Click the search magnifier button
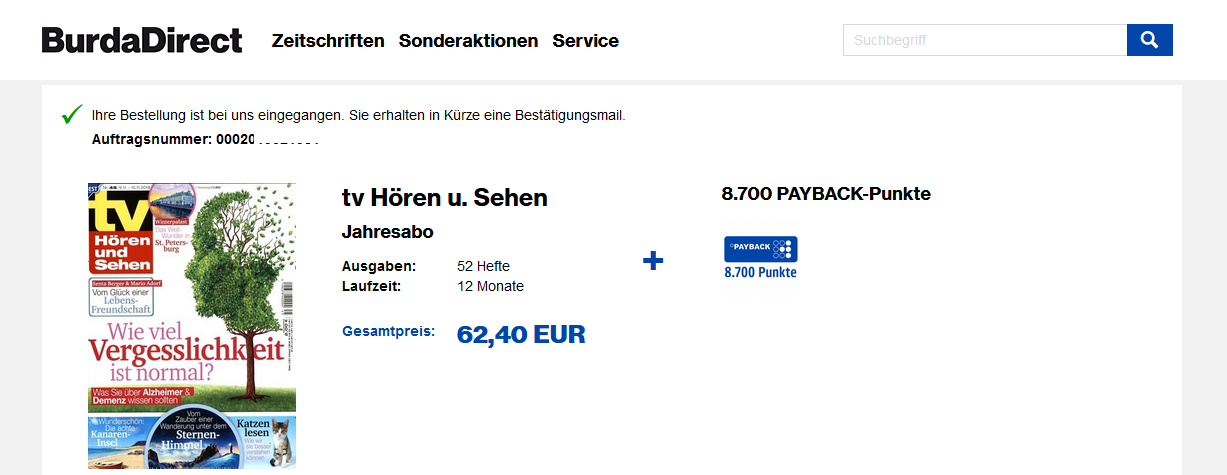 pyautogui.click(x=1149, y=40)
